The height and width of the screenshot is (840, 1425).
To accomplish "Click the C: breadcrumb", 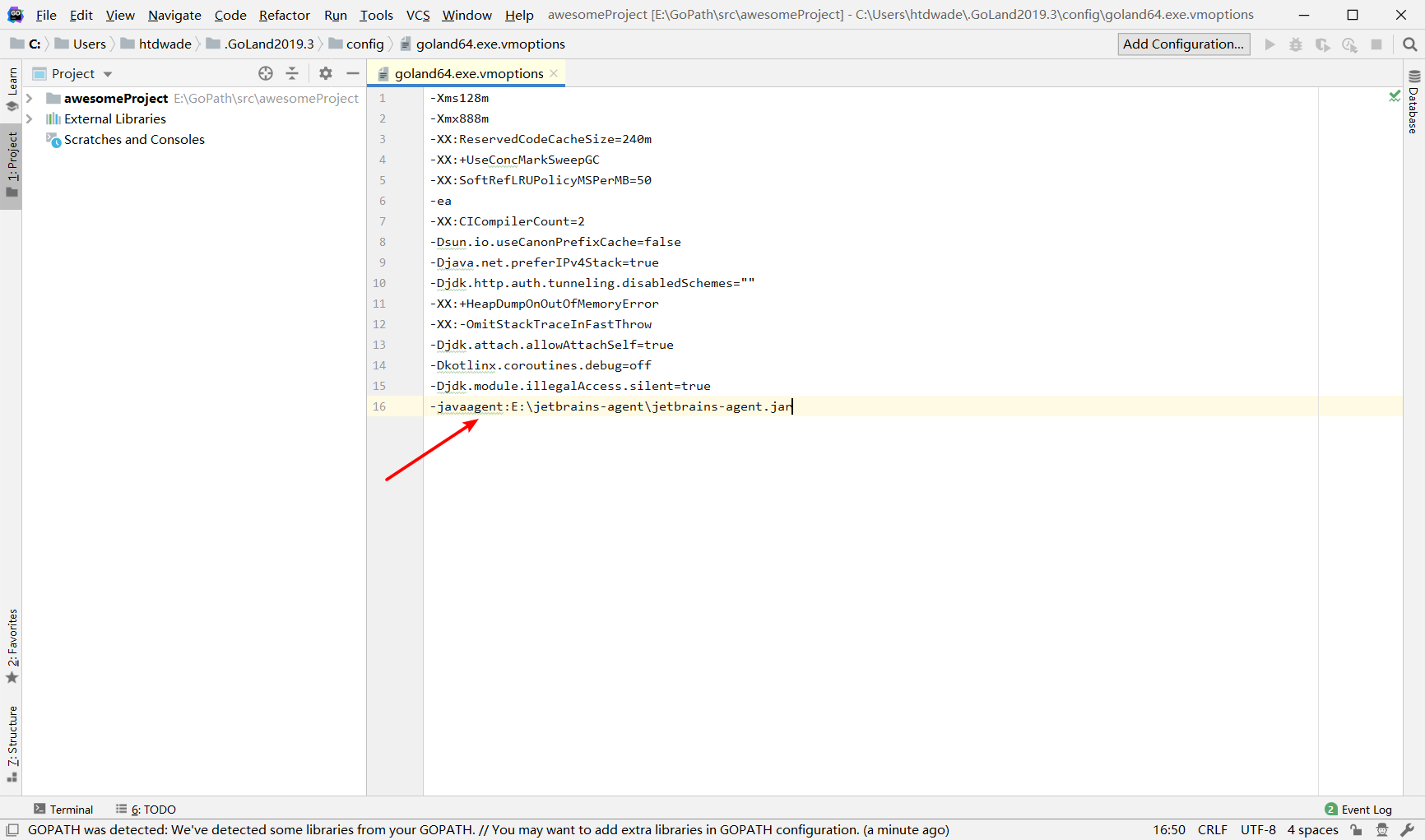I will pyautogui.click(x=26, y=44).
